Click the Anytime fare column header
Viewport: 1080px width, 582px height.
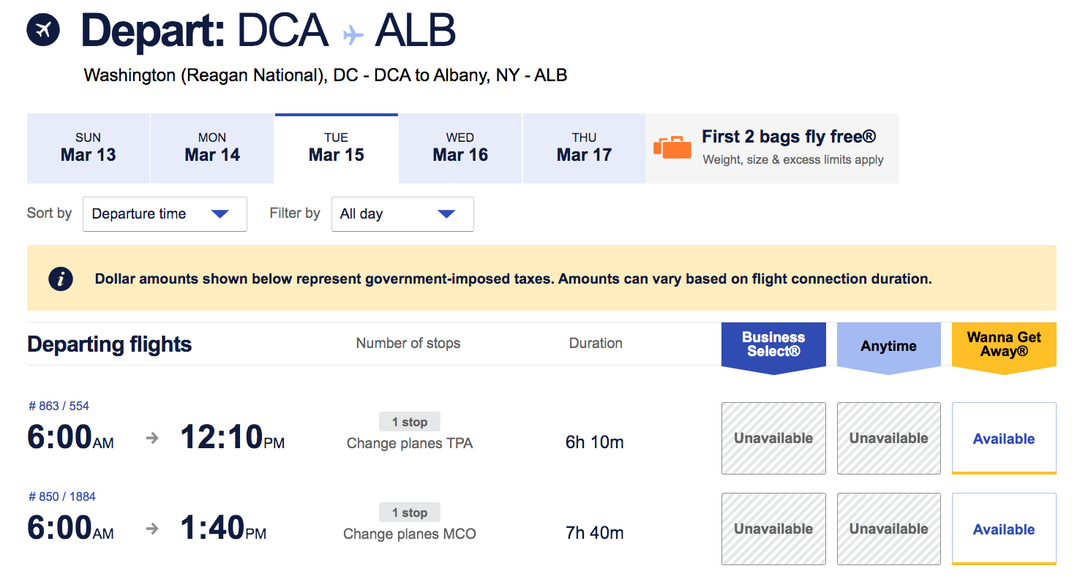pos(888,346)
